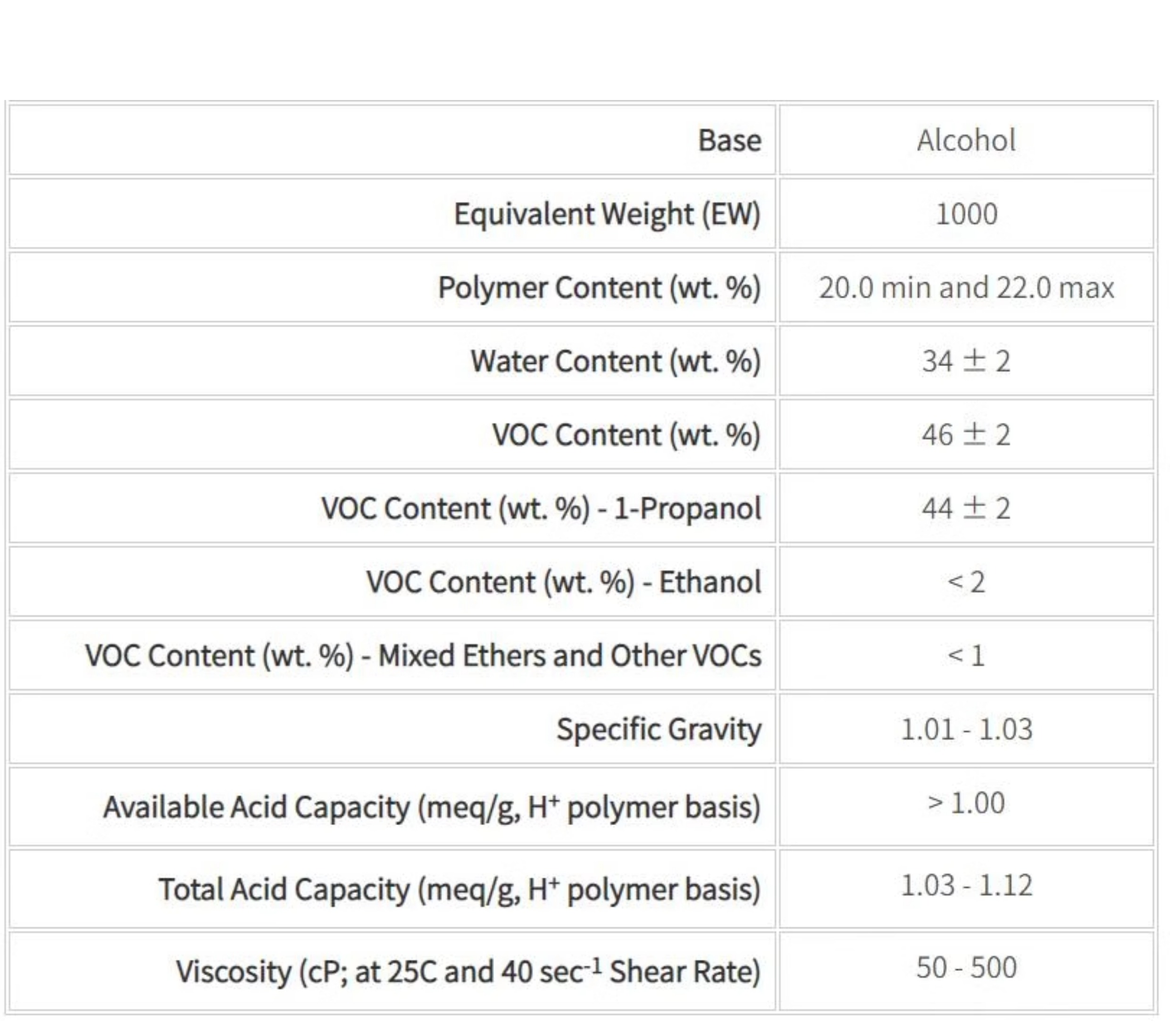The width and height of the screenshot is (1170, 1036).
Task: Select the 34 ± 2 water content value
Action: point(966,361)
